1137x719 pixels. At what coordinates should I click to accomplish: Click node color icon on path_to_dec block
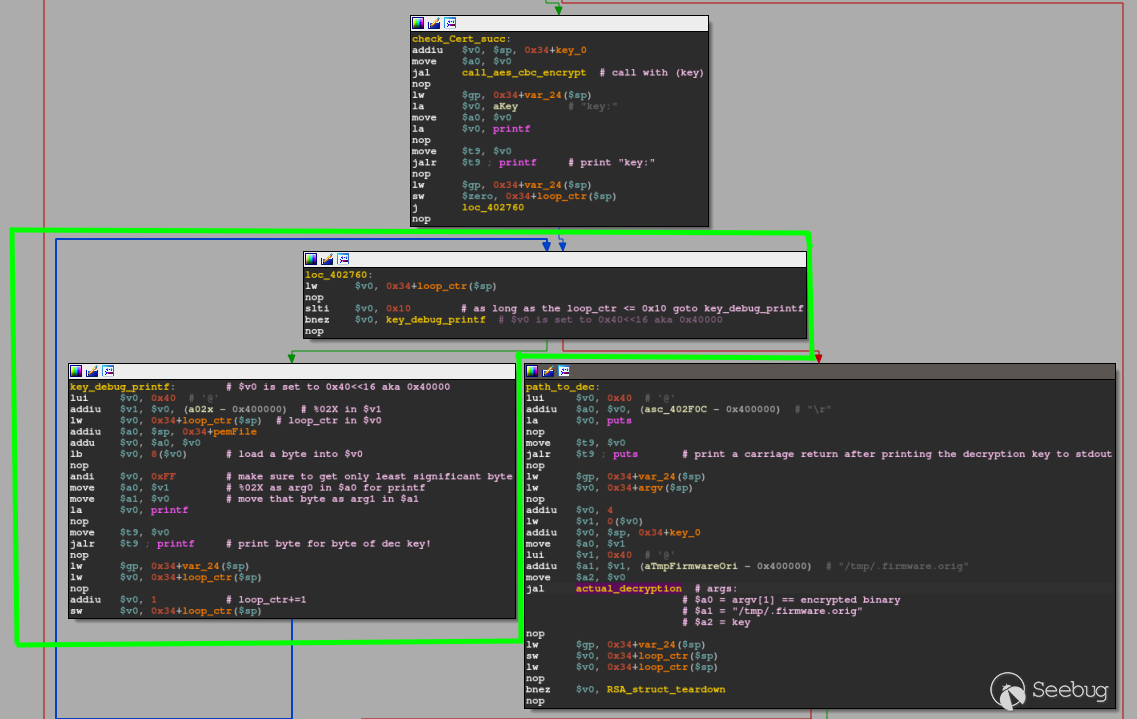(533, 371)
